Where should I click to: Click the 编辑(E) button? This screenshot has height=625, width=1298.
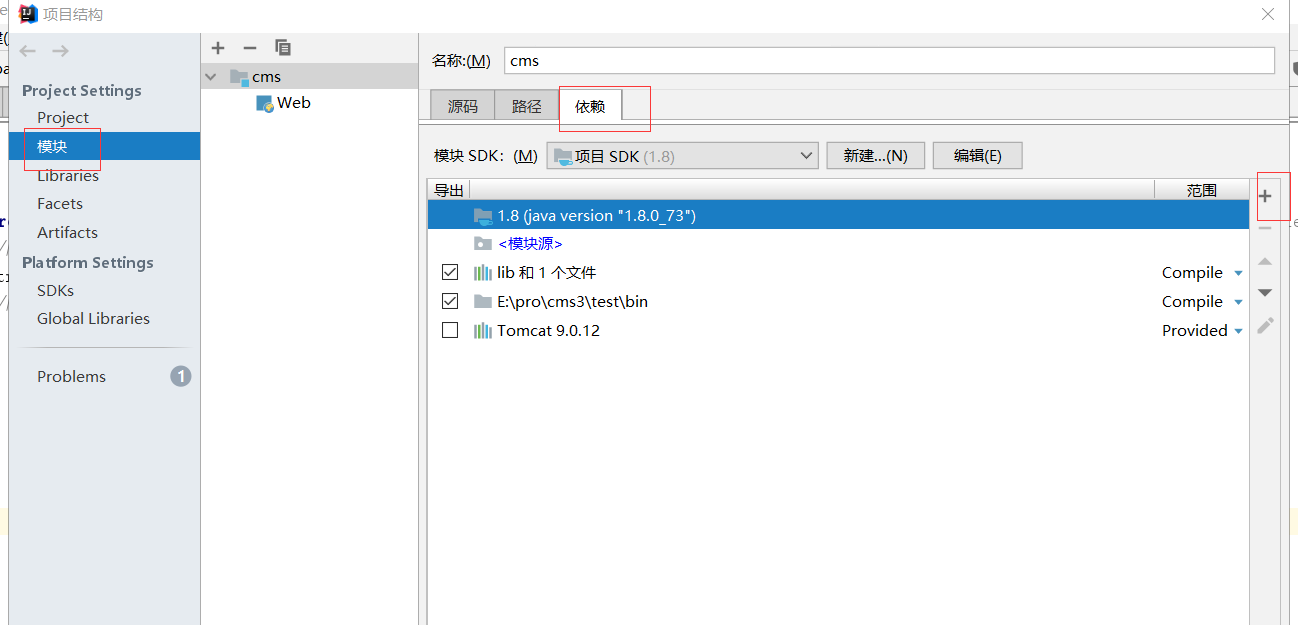(x=977, y=155)
